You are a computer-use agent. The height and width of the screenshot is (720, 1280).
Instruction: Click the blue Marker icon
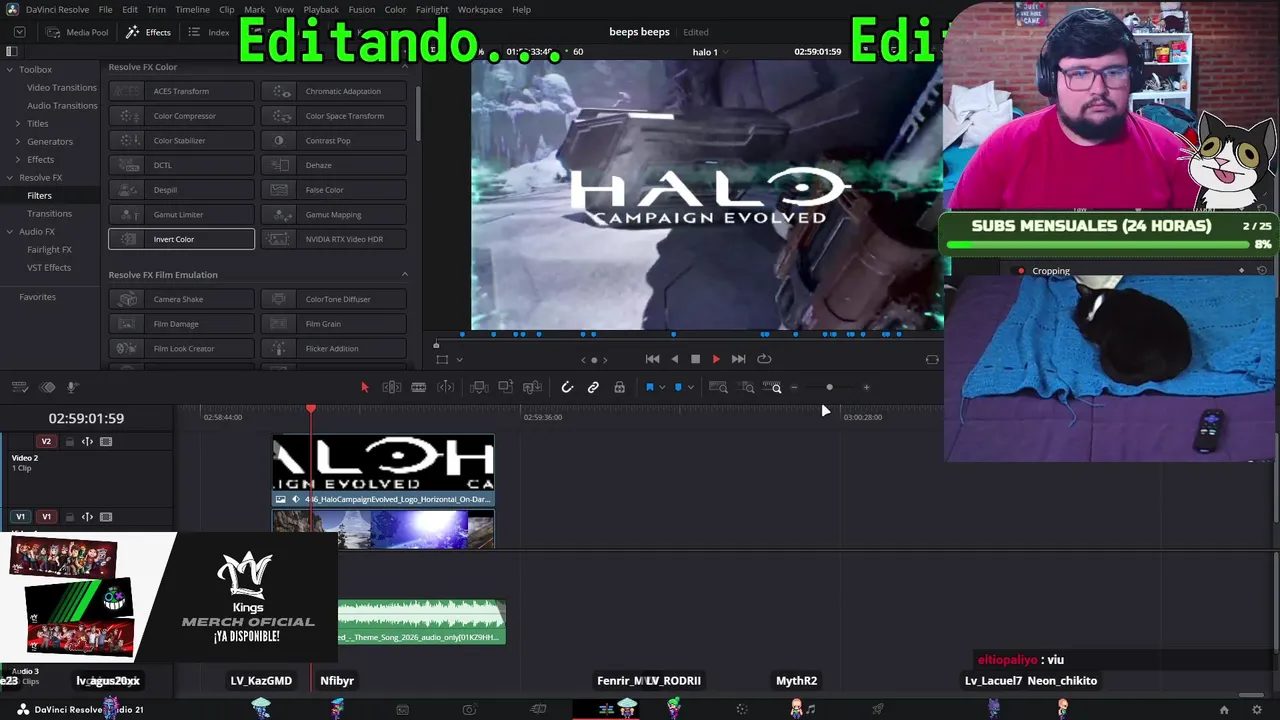tap(678, 387)
